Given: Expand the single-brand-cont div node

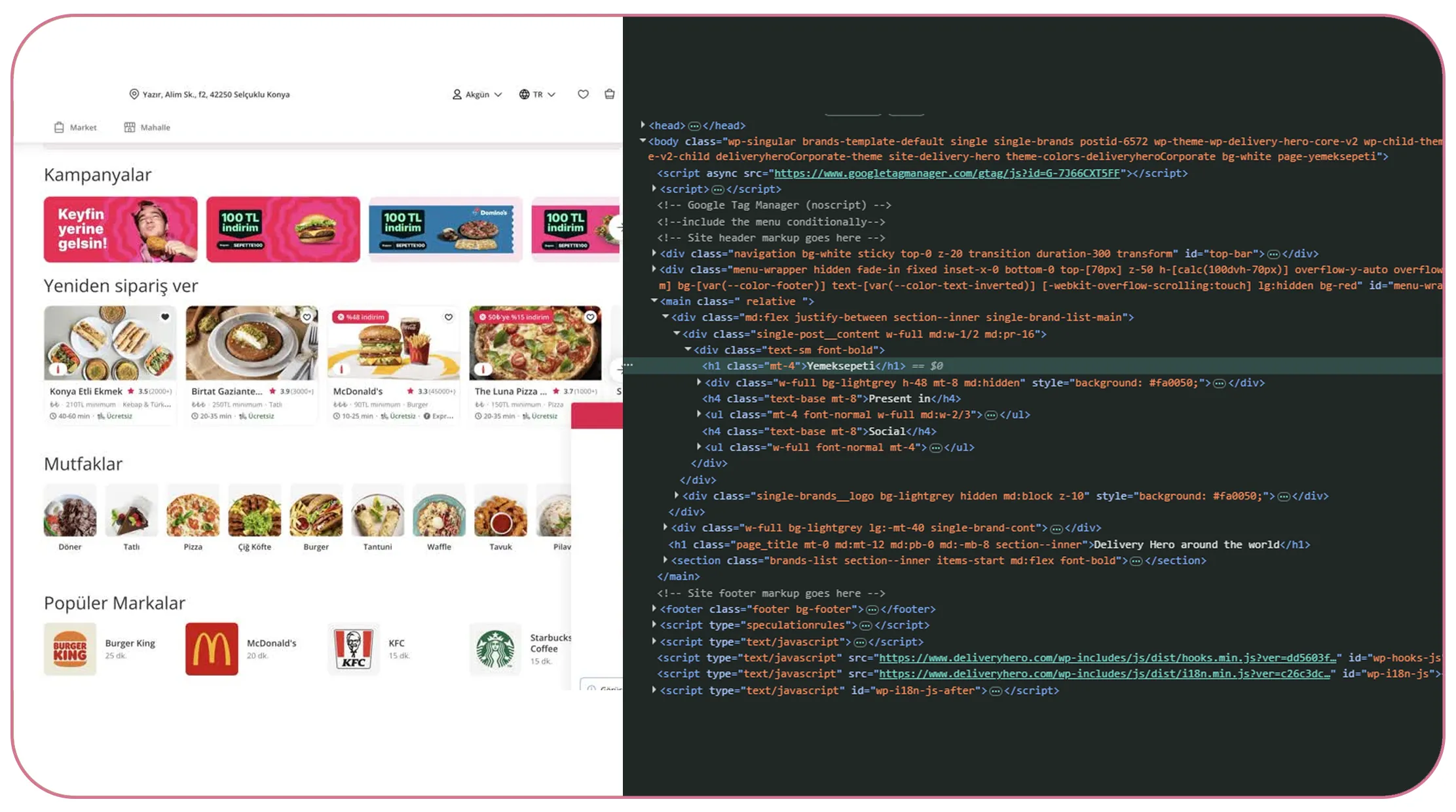Looking at the screenshot, I should (665, 527).
